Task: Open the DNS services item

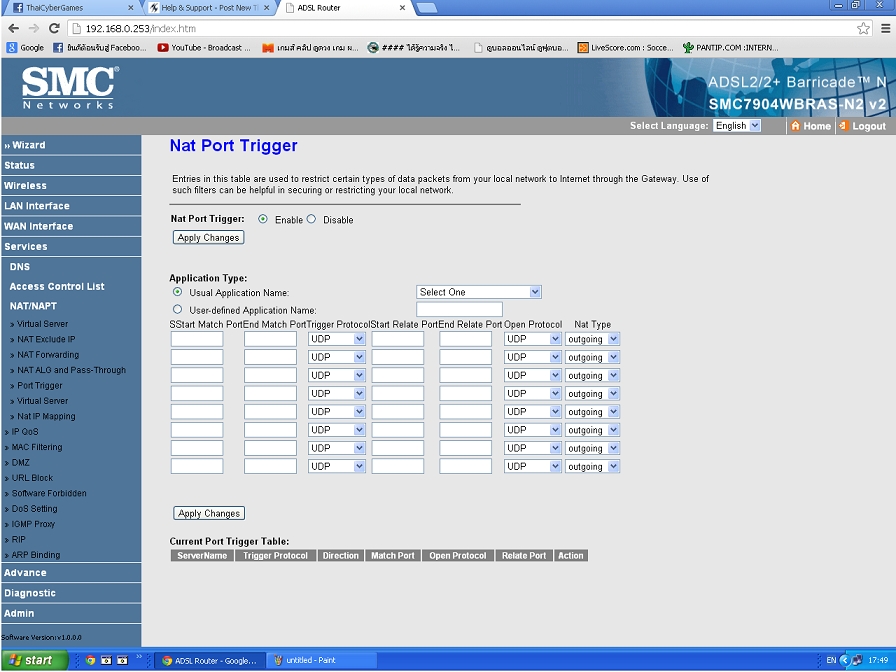Action: (19, 267)
